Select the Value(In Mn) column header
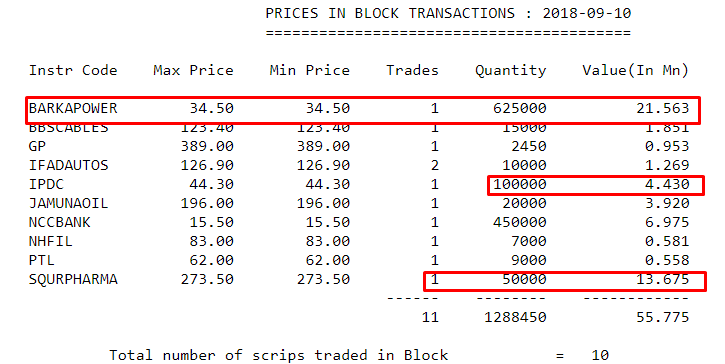This screenshot has width=725, height=364. [635, 70]
